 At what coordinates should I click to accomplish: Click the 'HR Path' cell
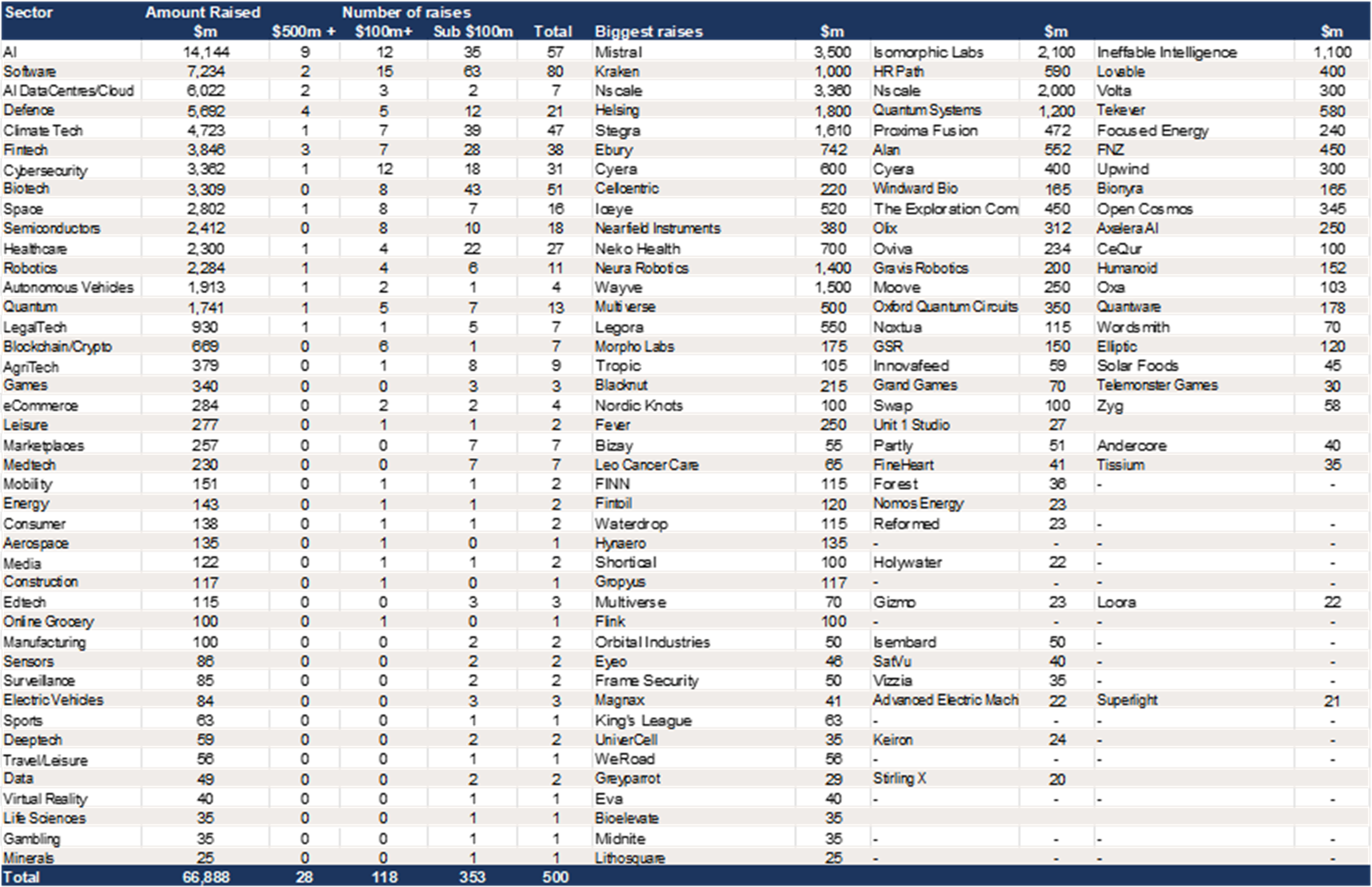click(x=898, y=71)
